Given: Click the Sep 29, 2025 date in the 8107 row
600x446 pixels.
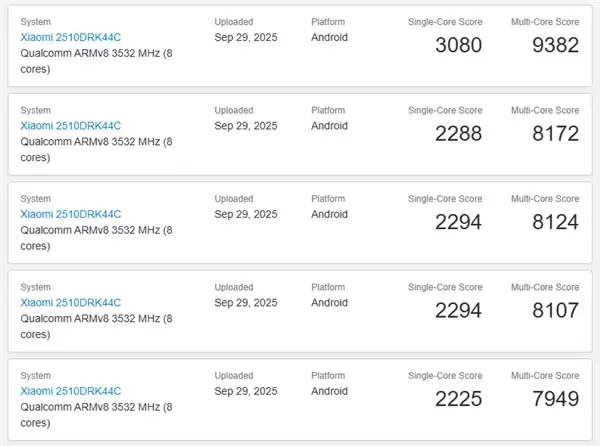Looking at the screenshot, I should point(246,302).
